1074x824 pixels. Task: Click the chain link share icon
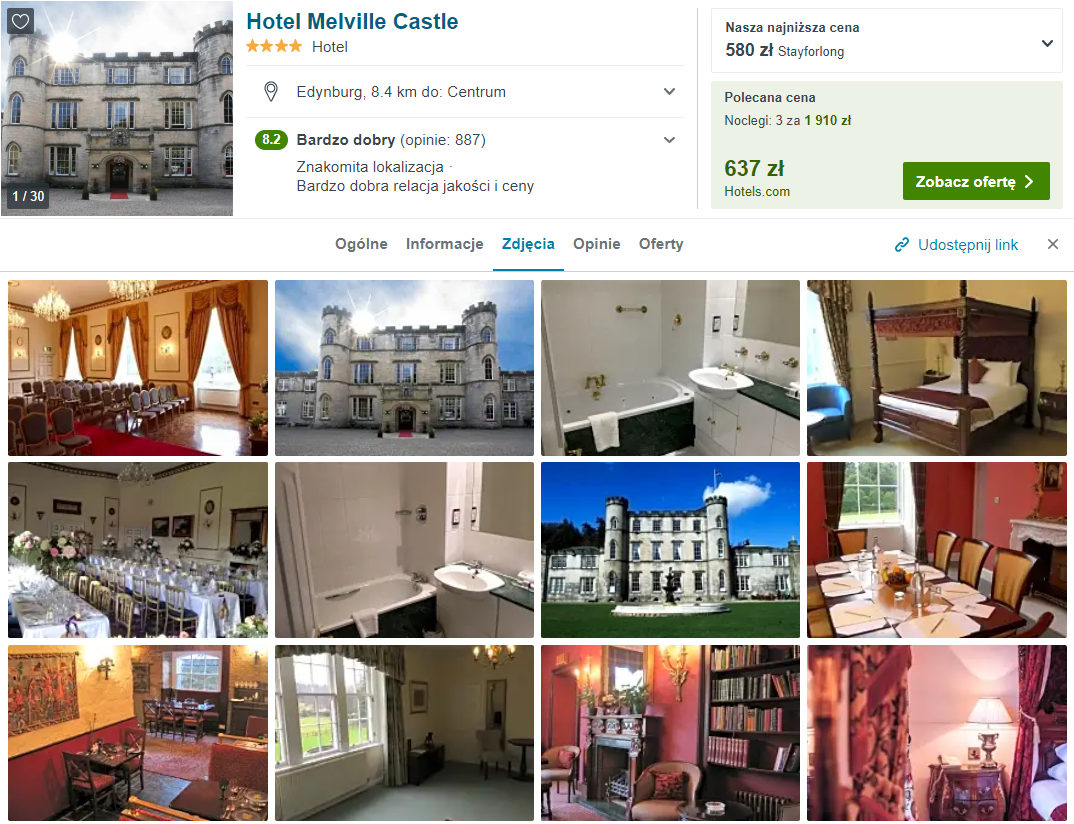pos(902,245)
